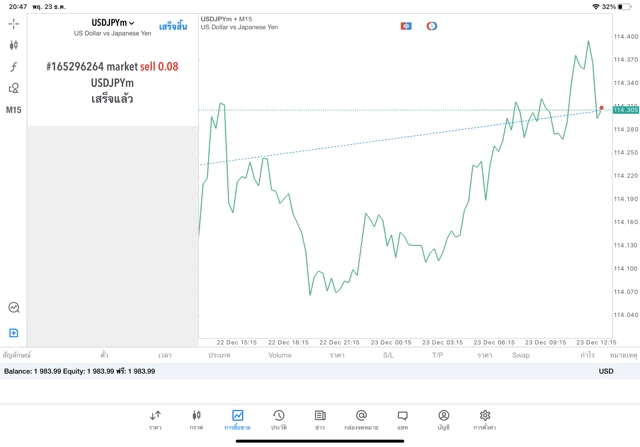Sort by the กำไร profit column
The image size is (640, 447).
[x=587, y=355]
